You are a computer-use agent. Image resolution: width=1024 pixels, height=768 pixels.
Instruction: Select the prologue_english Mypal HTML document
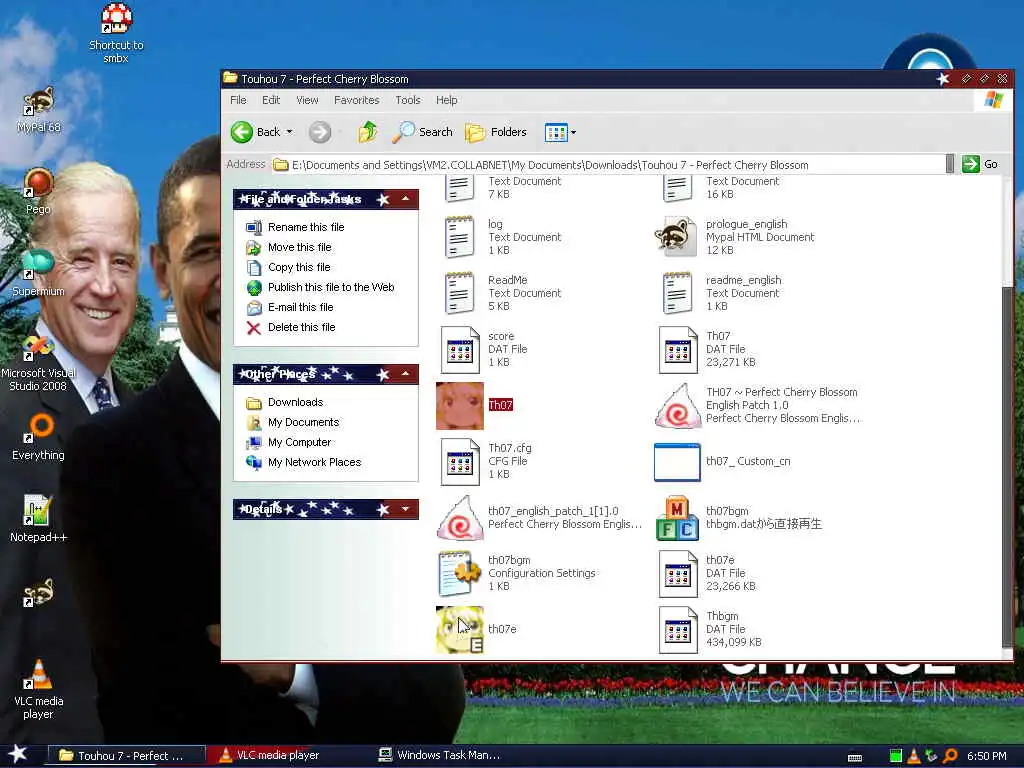pos(677,237)
